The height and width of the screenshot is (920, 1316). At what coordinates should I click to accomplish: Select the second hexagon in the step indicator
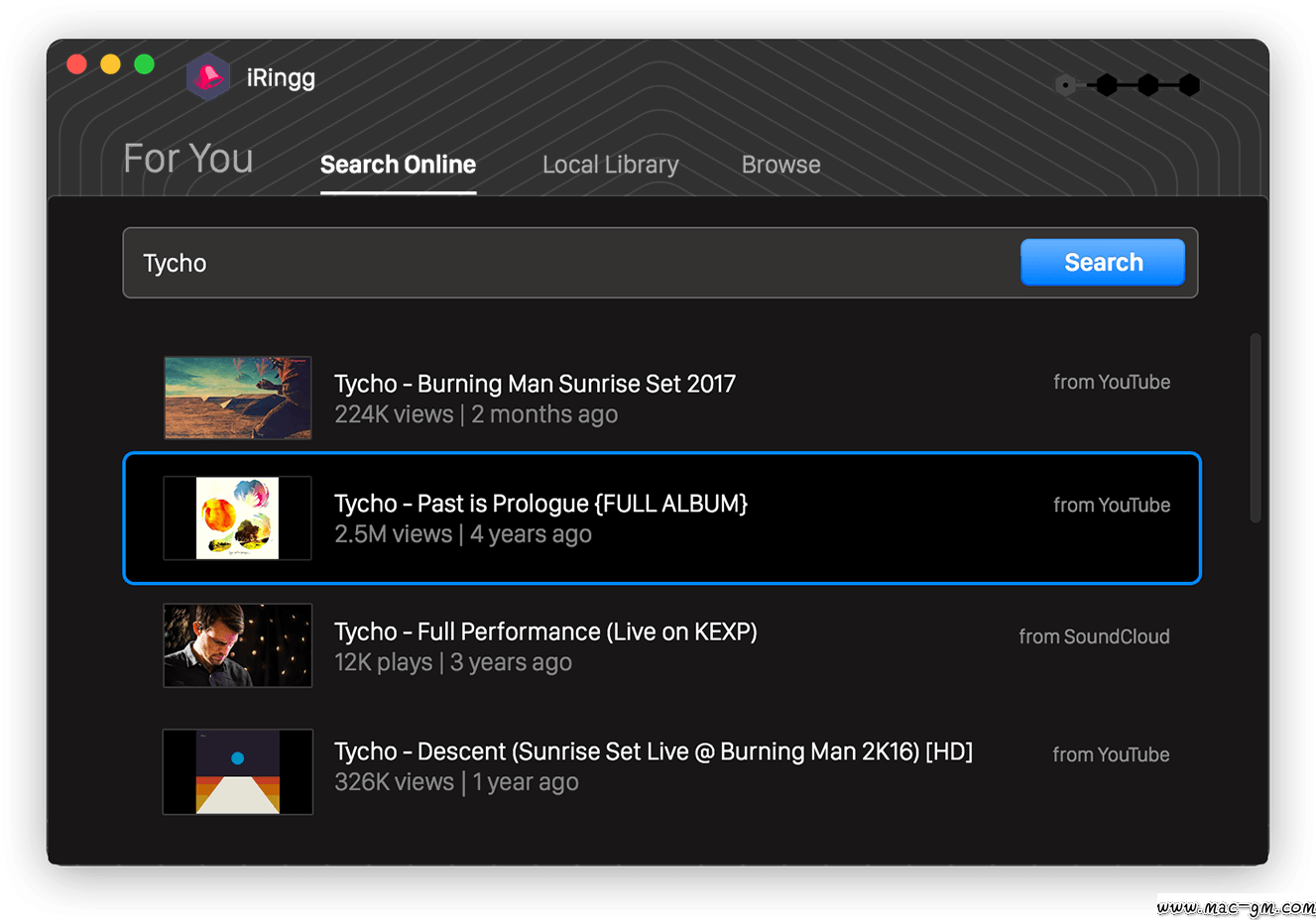[1108, 85]
